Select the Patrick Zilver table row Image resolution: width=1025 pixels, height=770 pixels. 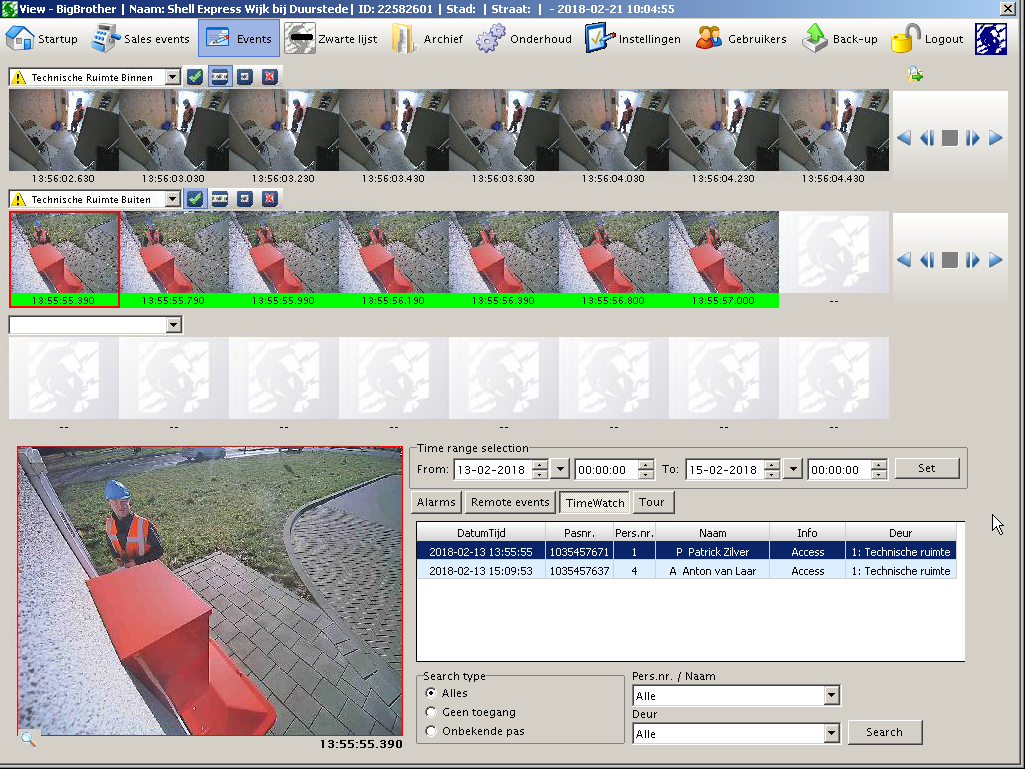[x=686, y=552]
